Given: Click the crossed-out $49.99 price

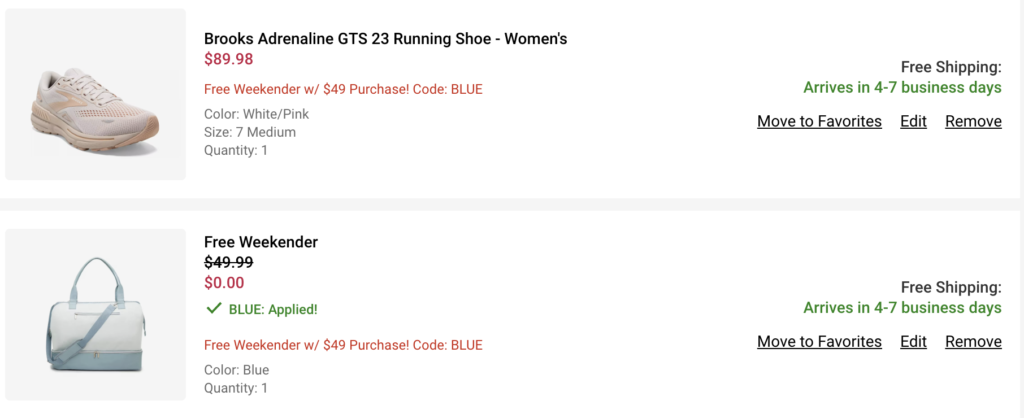Looking at the screenshot, I should click(228, 263).
